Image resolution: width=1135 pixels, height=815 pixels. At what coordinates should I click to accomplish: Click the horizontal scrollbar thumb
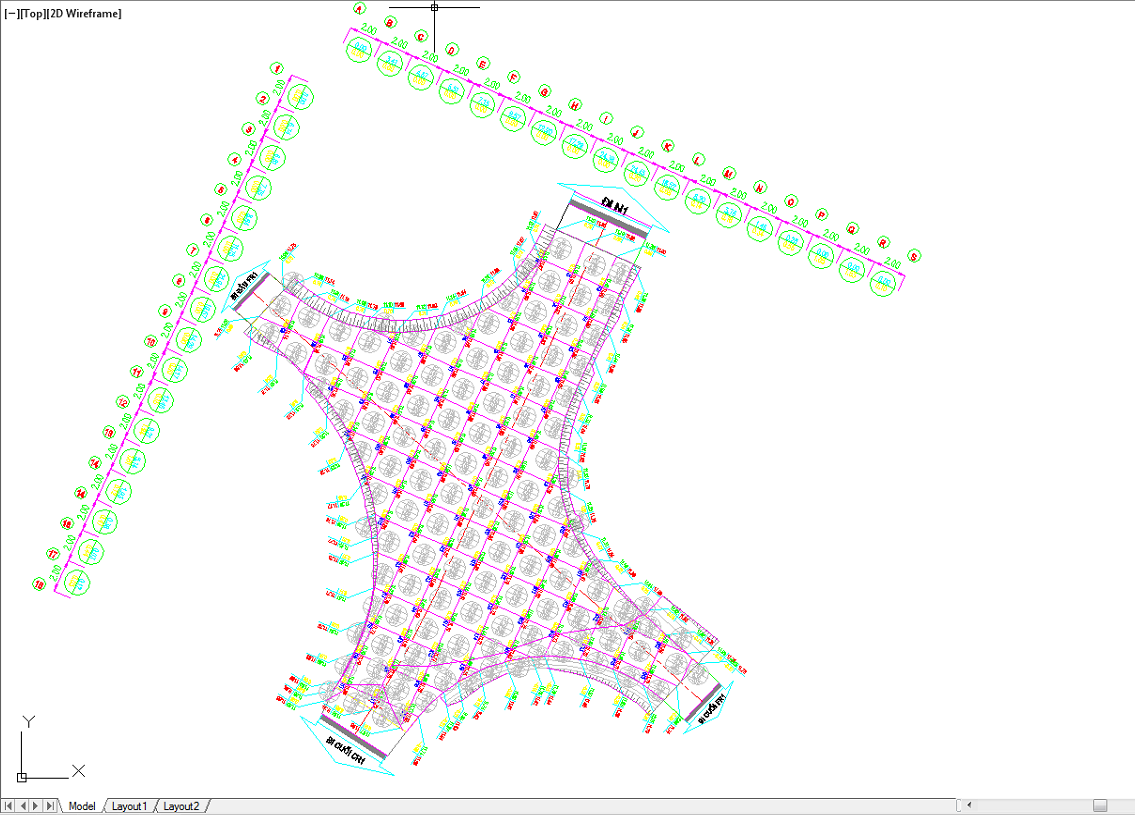coord(1099,806)
